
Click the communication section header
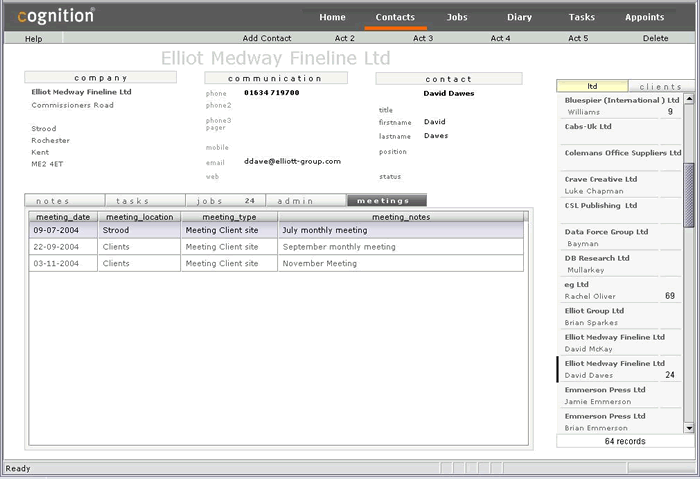click(276, 78)
